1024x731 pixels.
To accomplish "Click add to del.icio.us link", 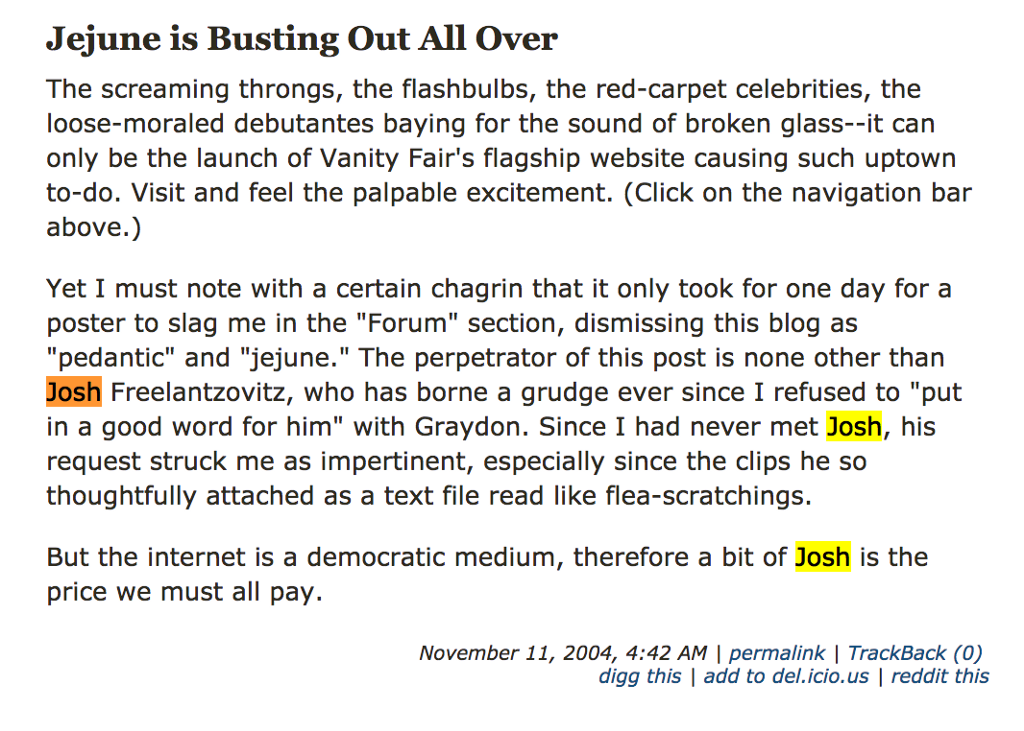I will (x=786, y=676).
